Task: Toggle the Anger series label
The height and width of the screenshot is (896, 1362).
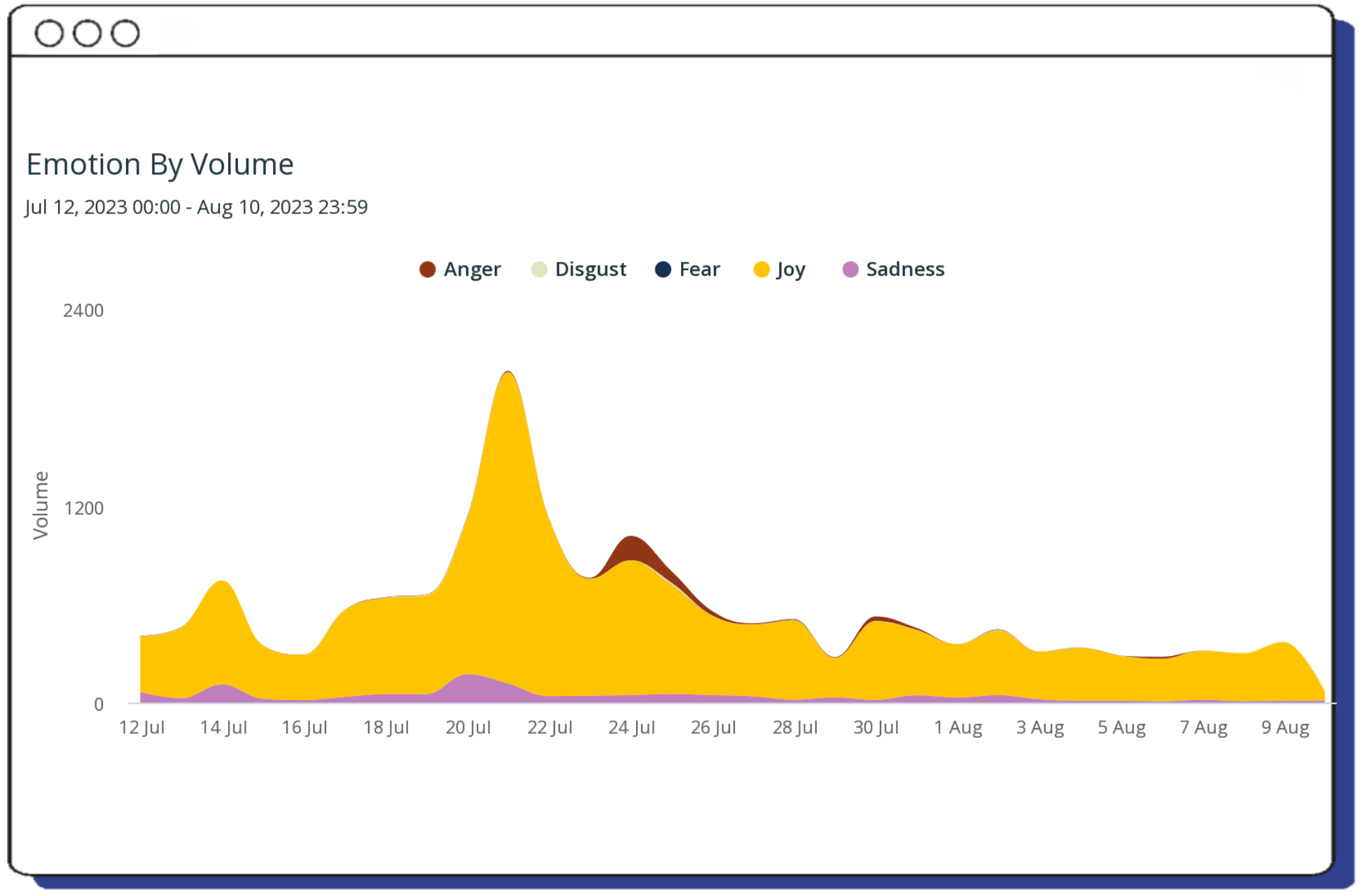Action: pyautogui.click(x=472, y=269)
